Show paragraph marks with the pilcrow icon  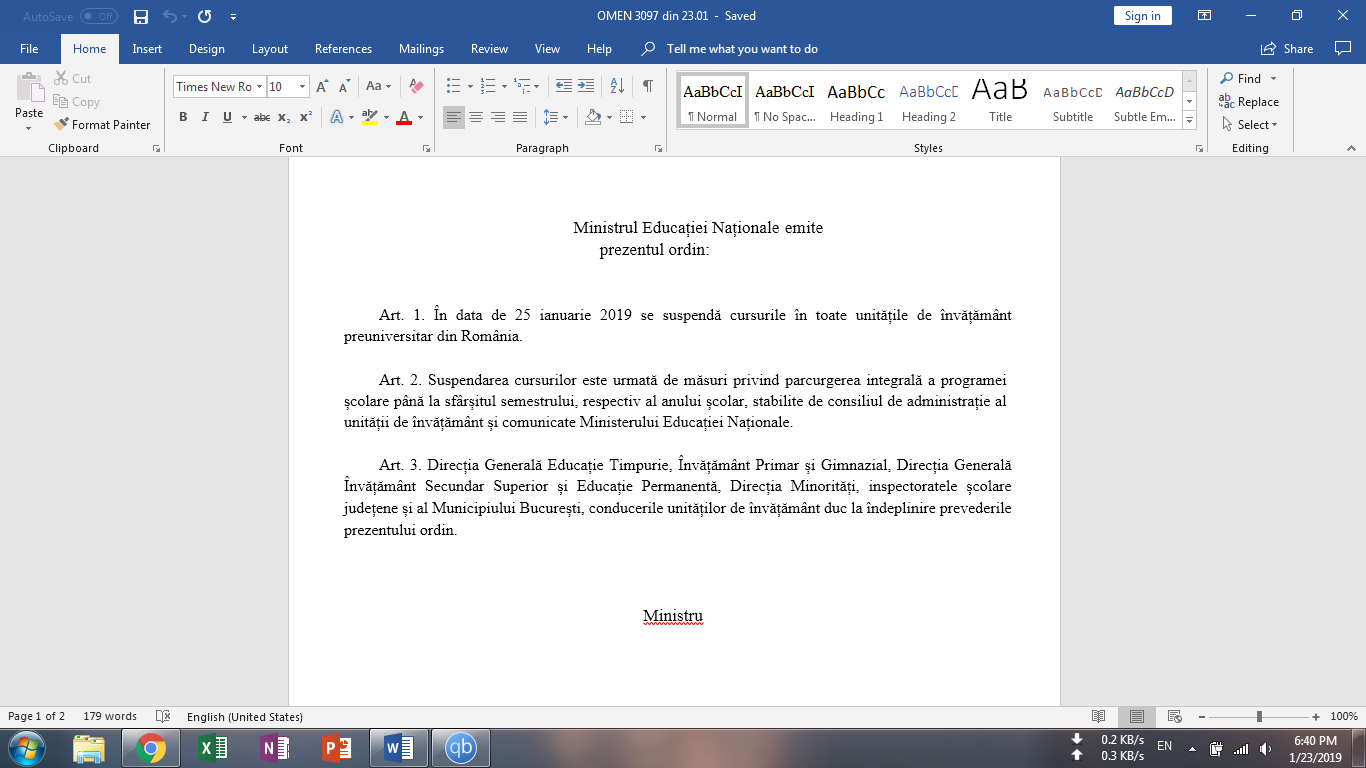point(648,87)
